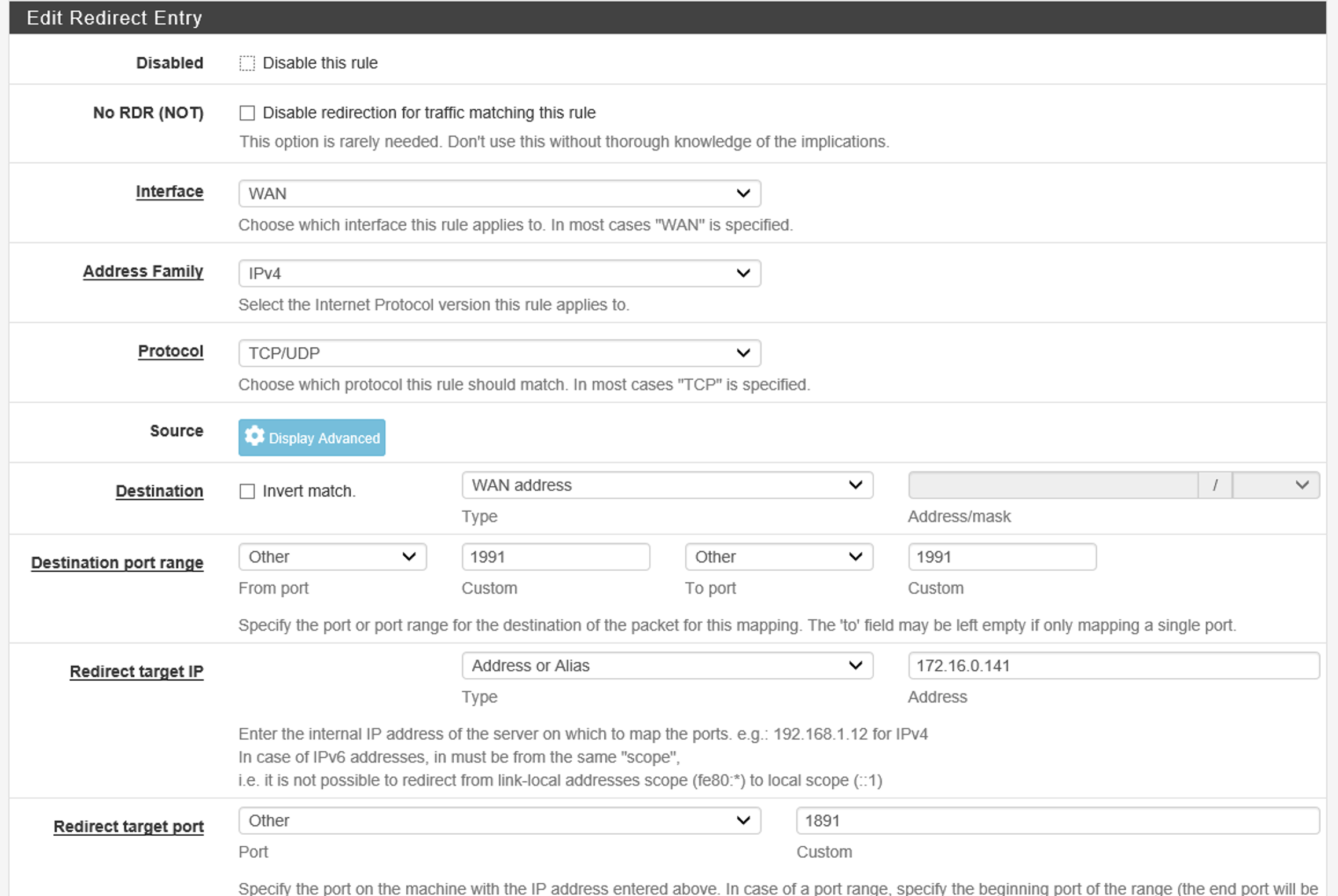This screenshot has width=1338, height=896.
Task: Click the From port custom field 1991
Action: [555, 557]
